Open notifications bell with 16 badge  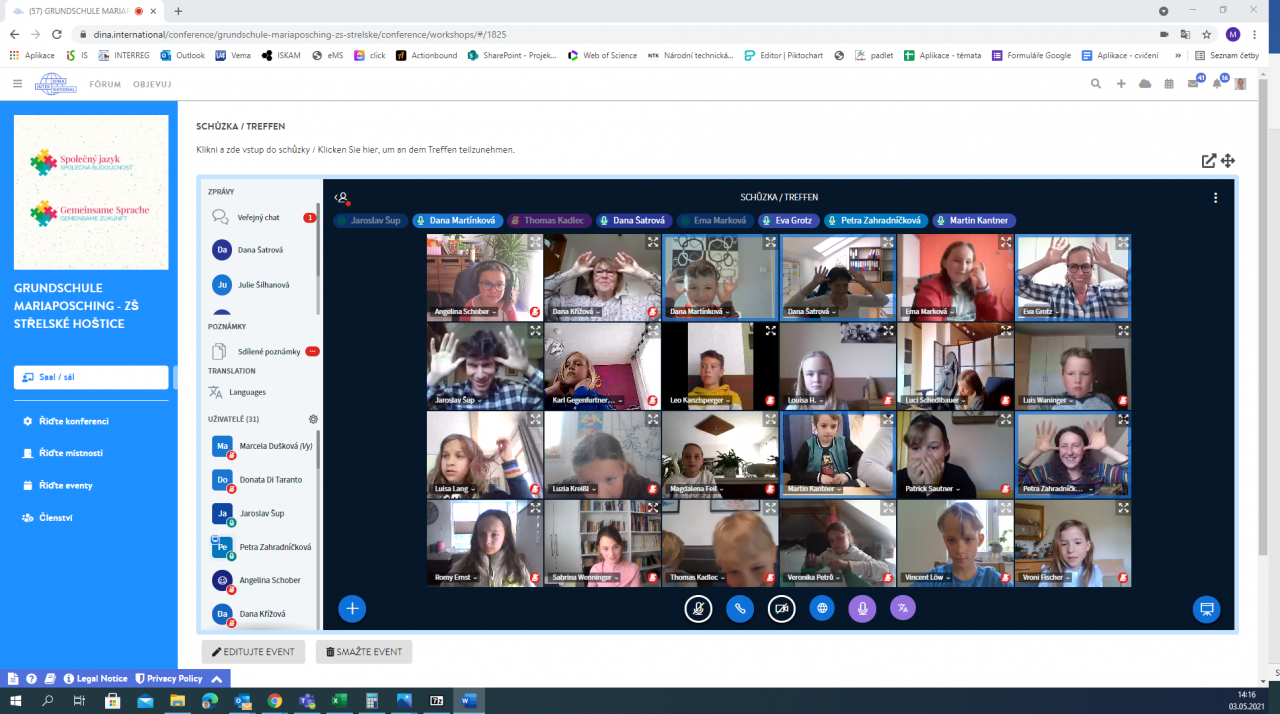[1217, 84]
